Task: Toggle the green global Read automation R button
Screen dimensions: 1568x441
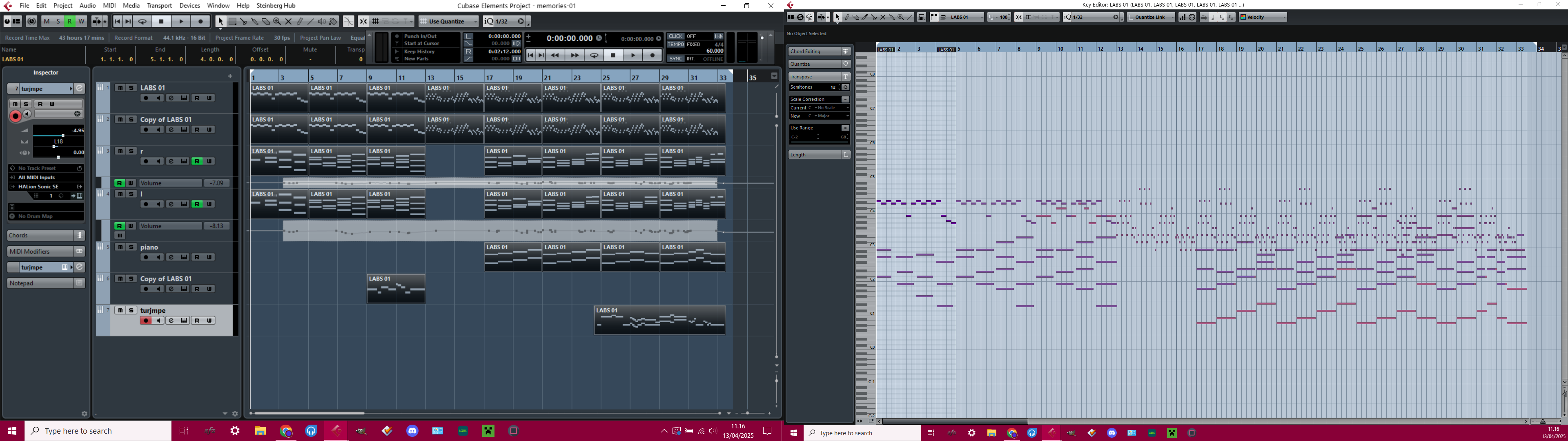Action: (69, 21)
